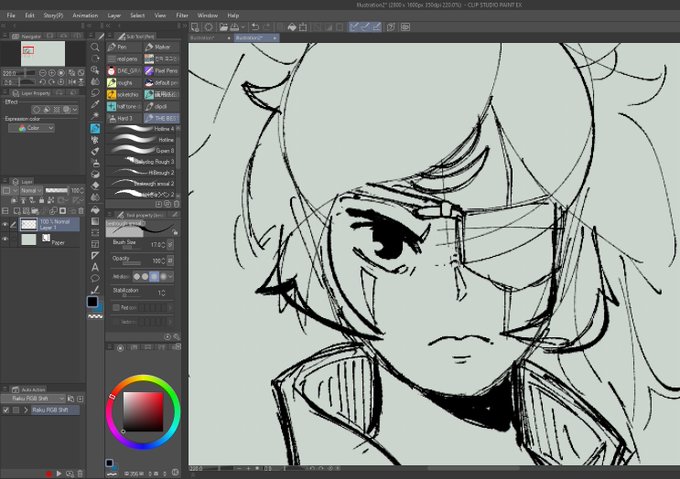Select the Gradient tool
This screenshot has height=479, width=680.
pos(95,221)
